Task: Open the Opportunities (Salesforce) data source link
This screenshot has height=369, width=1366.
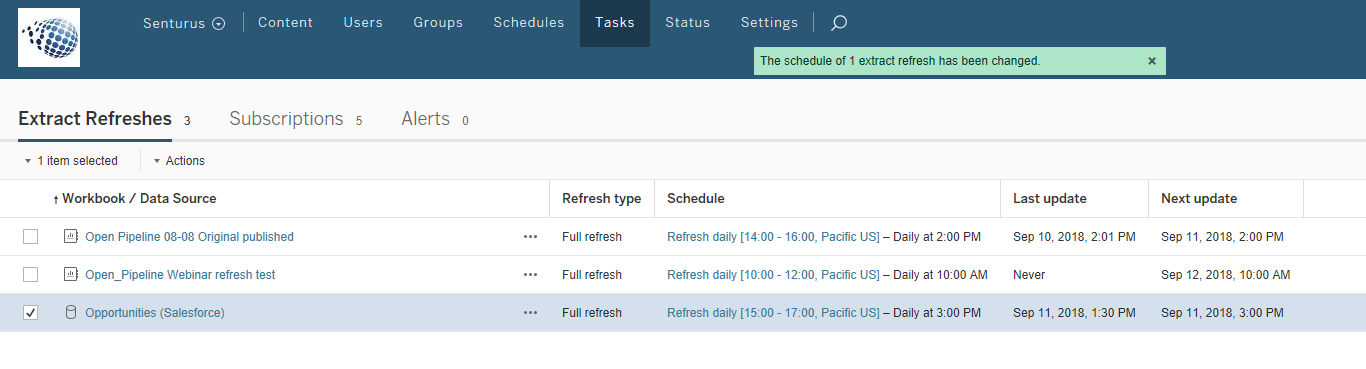Action: pyautogui.click(x=155, y=313)
